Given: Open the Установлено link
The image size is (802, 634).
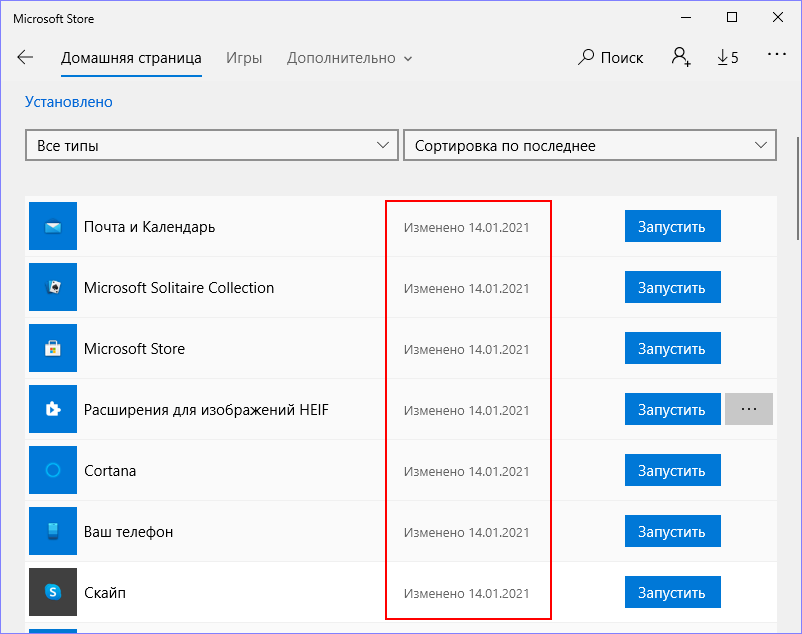Looking at the screenshot, I should click(69, 102).
